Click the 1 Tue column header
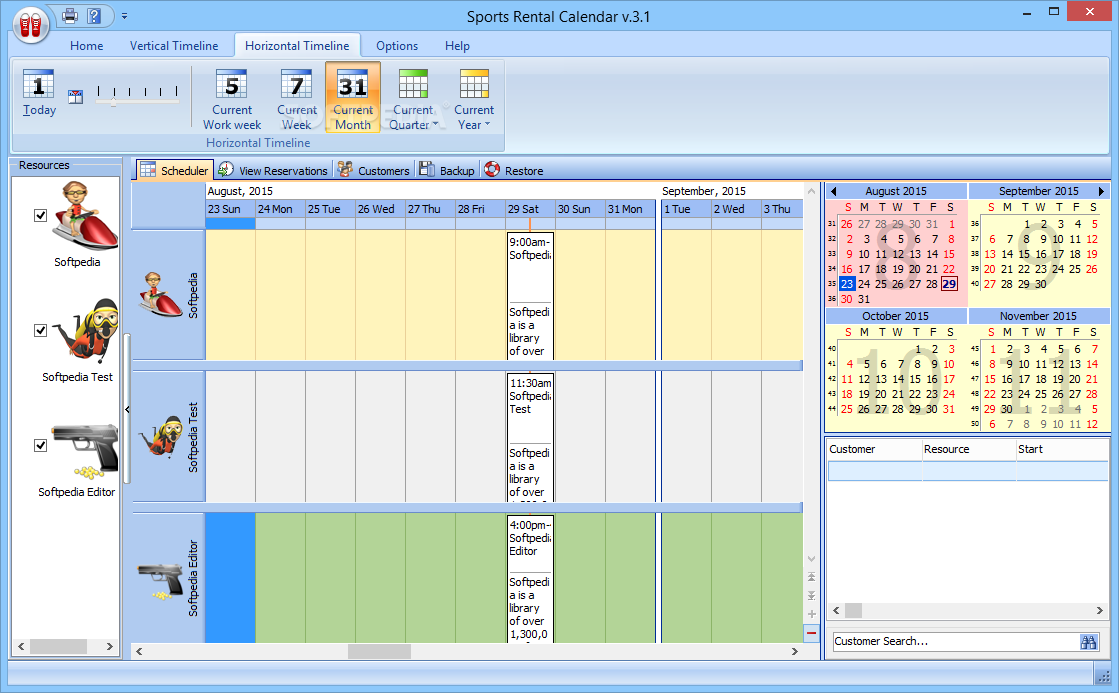The image size is (1119, 693). click(x=687, y=209)
